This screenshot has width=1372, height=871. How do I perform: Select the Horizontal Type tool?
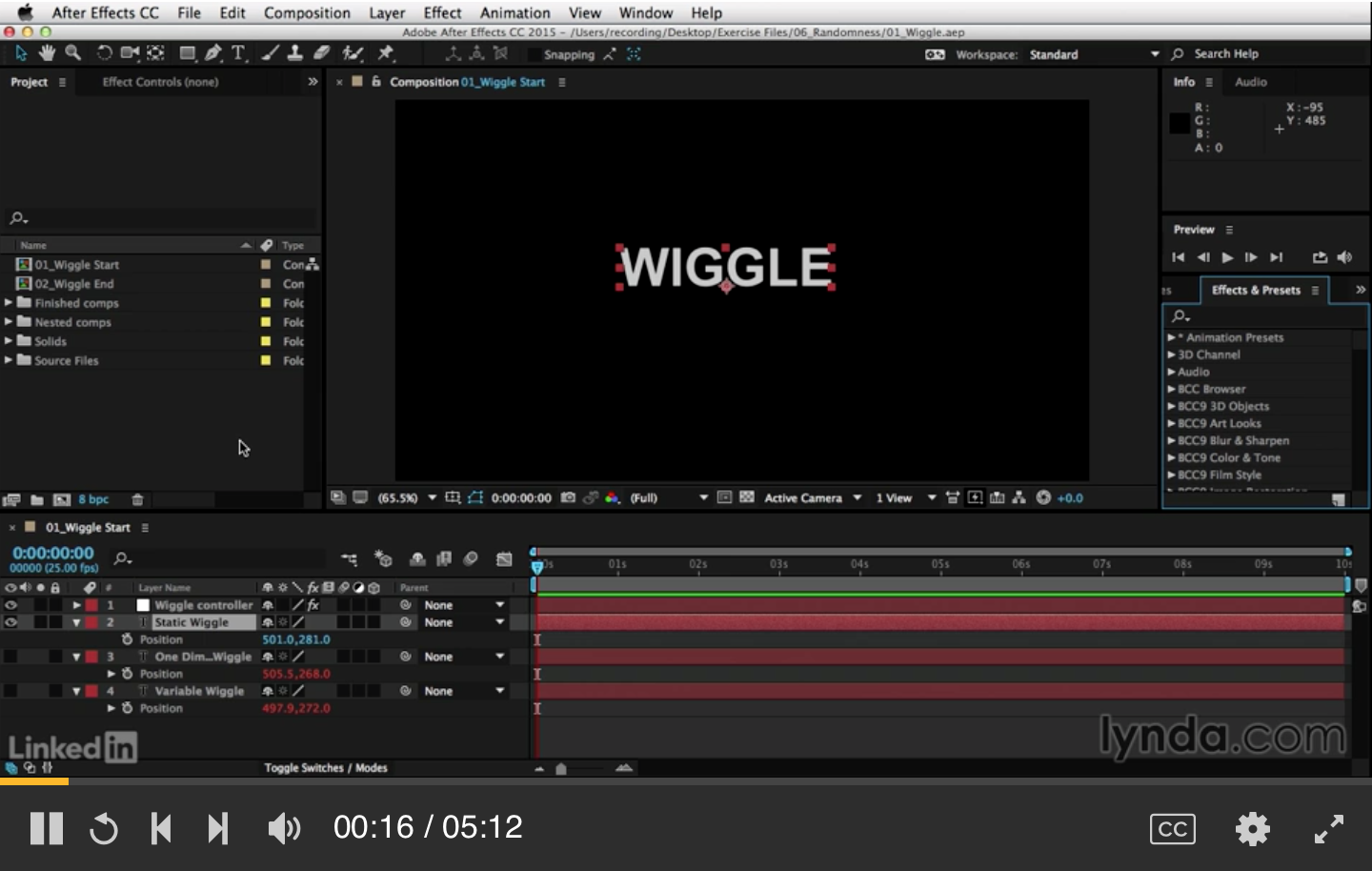click(x=238, y=53)
